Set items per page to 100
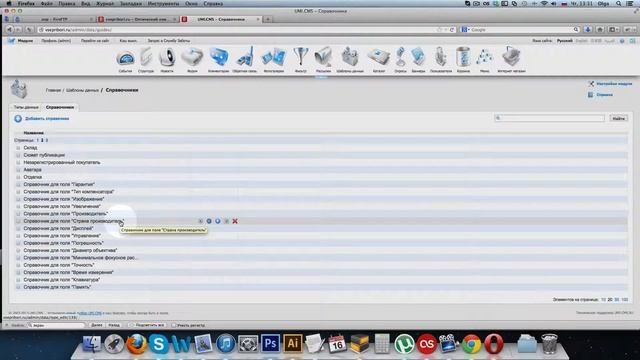 (624, 300)
